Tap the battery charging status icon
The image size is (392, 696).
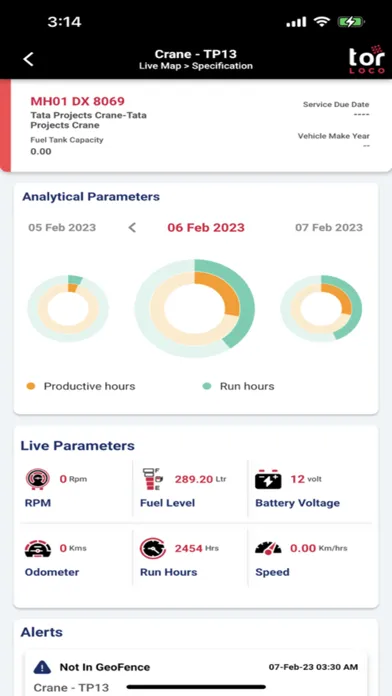click(x=351, y=22)
